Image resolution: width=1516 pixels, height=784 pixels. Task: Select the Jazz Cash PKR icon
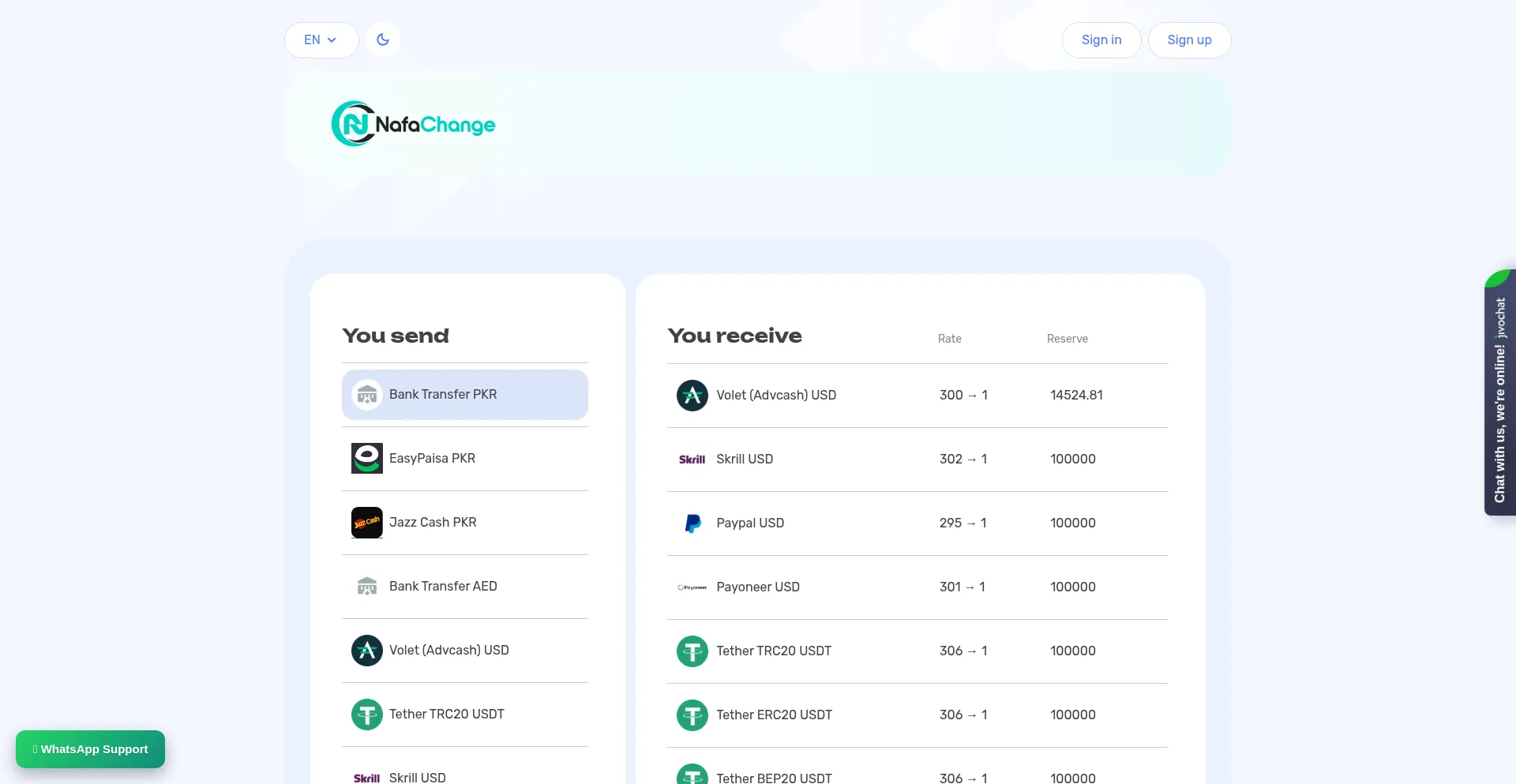366,522
